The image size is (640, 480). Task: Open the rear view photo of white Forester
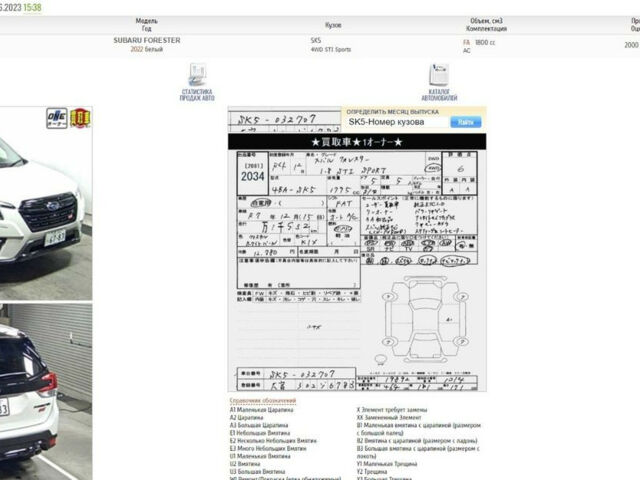coord(46,392)
